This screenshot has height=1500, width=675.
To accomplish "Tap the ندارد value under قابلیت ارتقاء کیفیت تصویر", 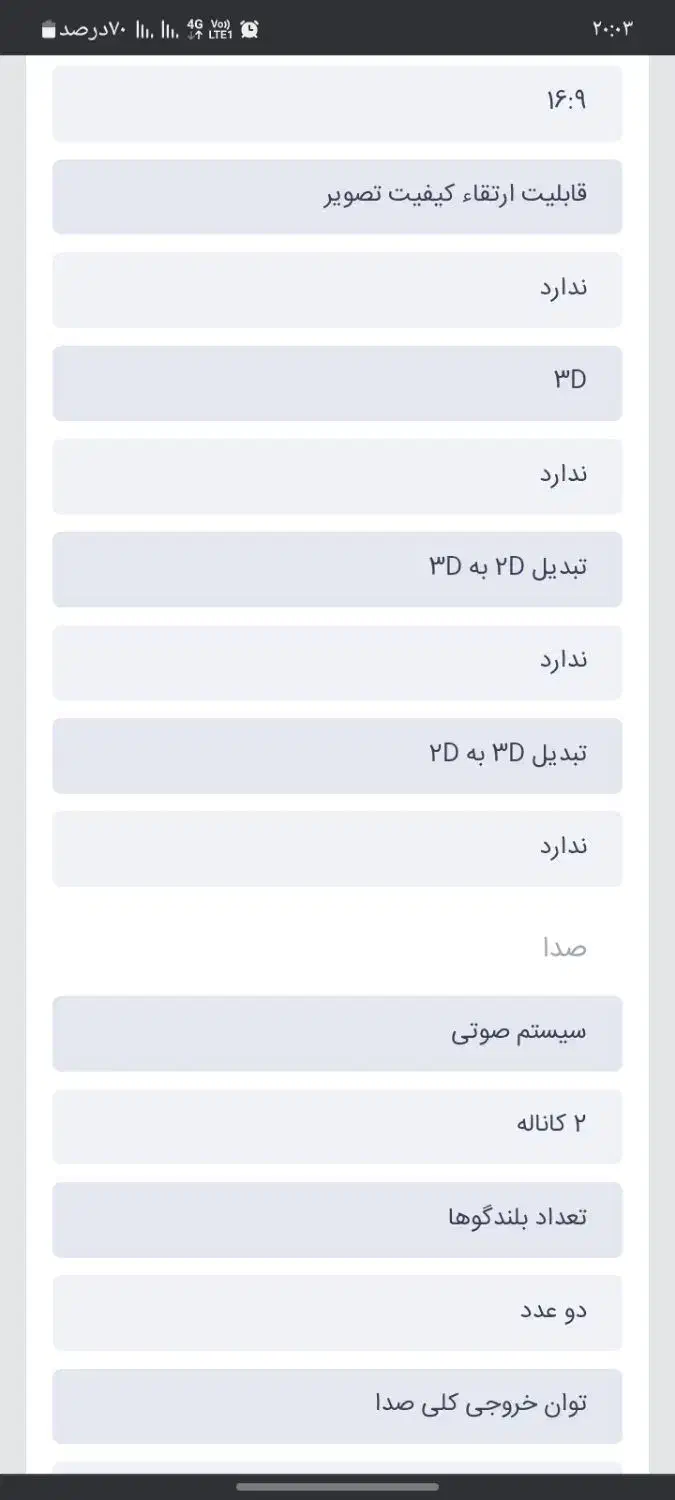I will (x=337, y=289).
